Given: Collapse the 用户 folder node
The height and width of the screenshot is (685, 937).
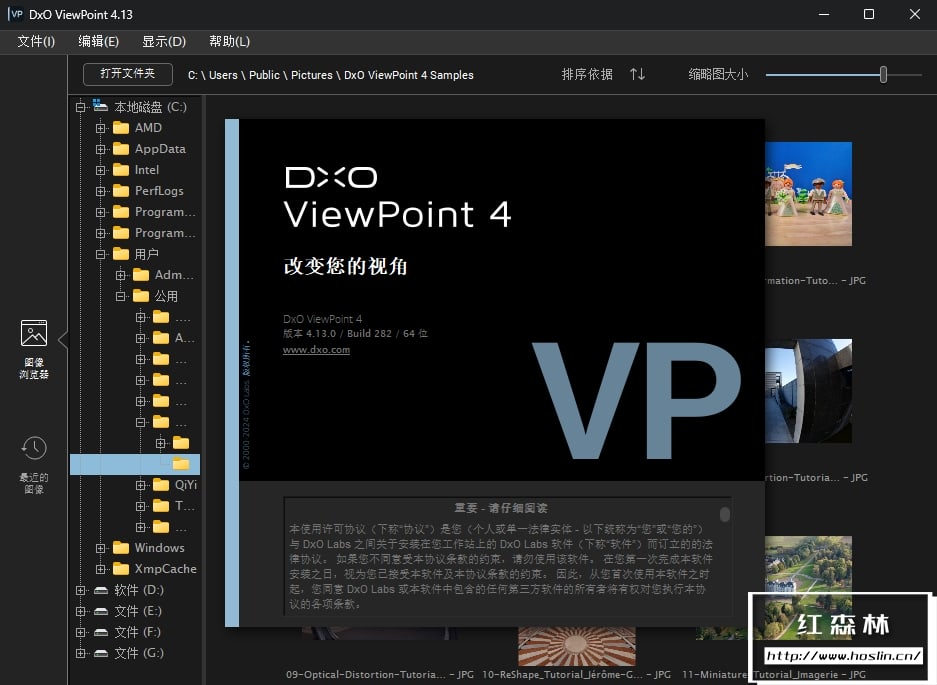Looking at the screenshot, I should tap(100, 254).
